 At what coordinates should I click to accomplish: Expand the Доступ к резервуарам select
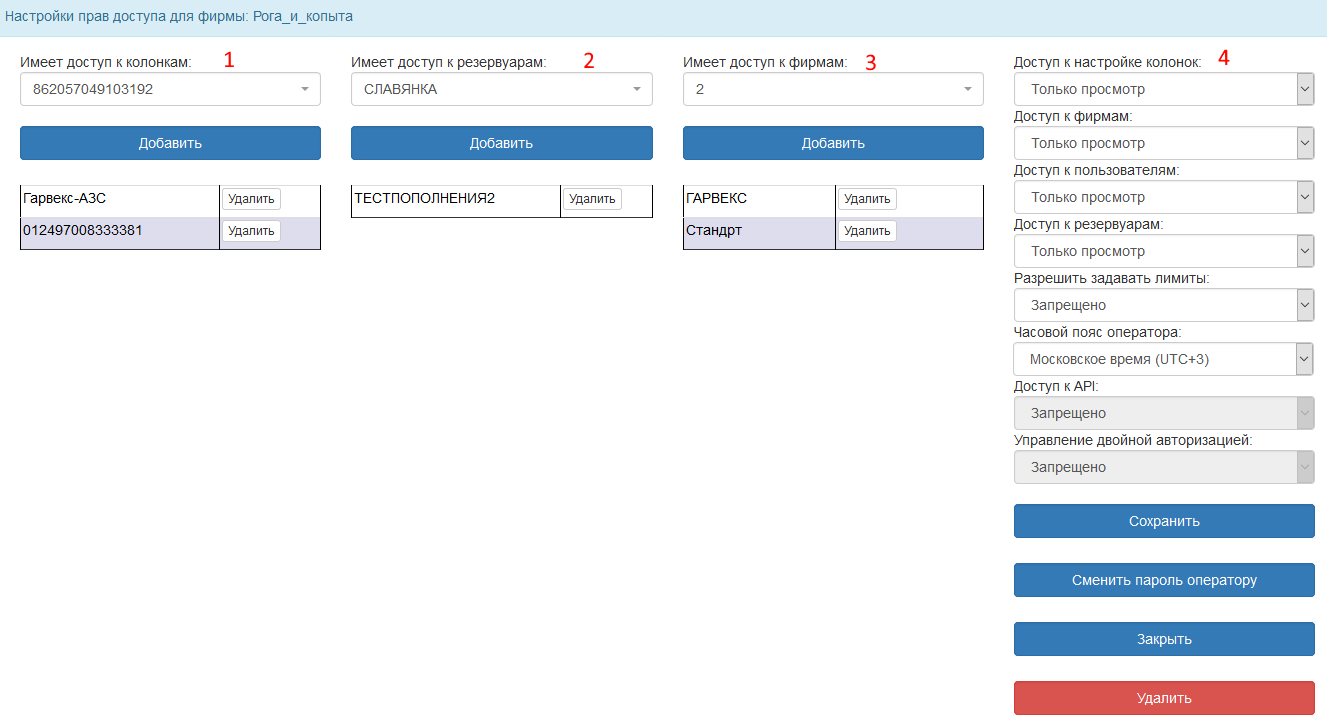click(x=1163, y=251)
